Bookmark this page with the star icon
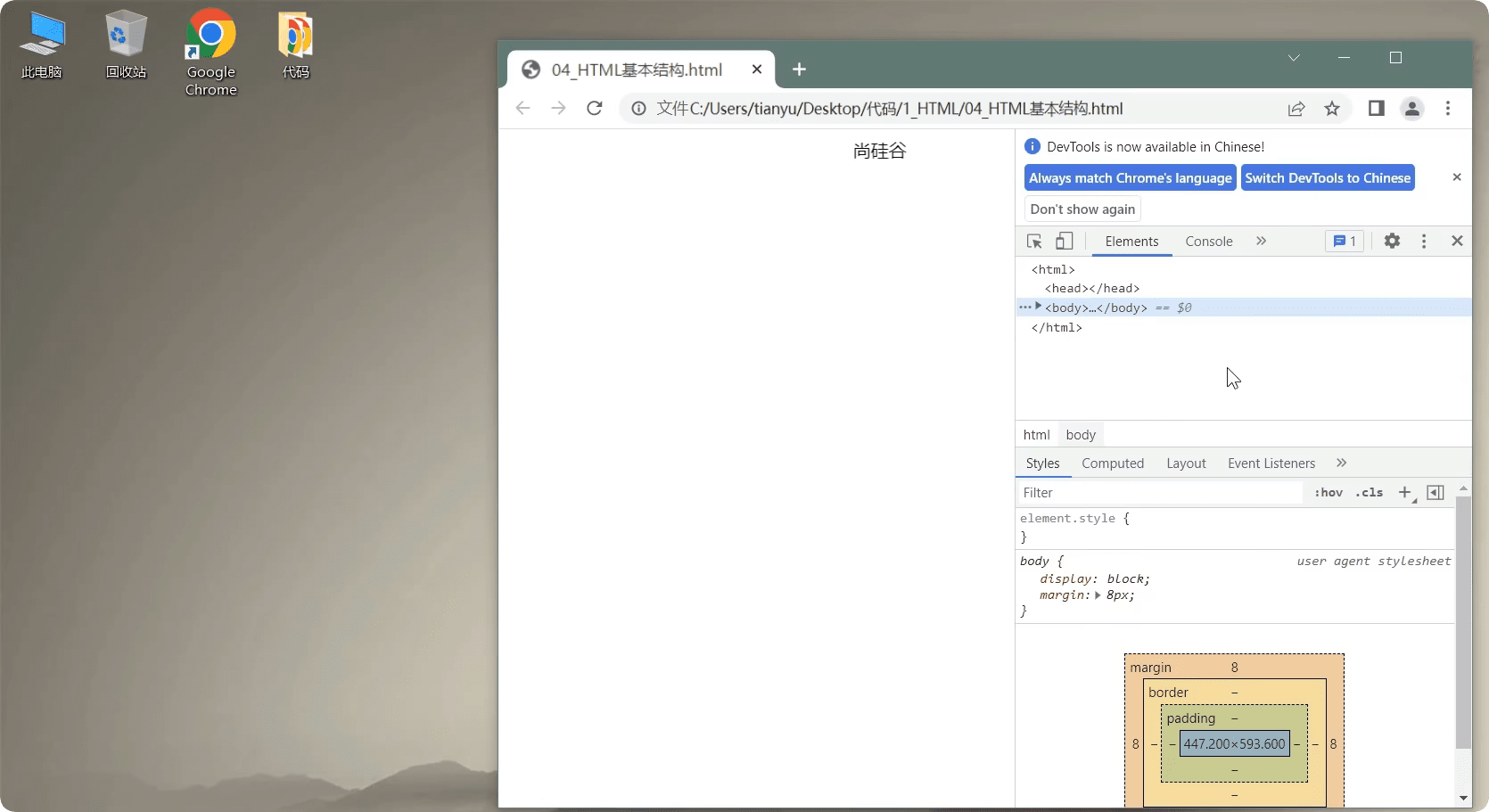Image resolution: width=1489 pixels, height=812 pixels. point(1332,109)
